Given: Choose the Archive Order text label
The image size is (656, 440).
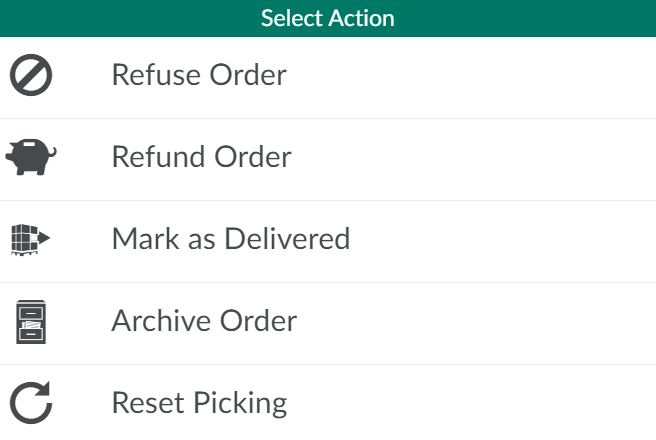Looking at the screenshot, I should tap(204, 321).
